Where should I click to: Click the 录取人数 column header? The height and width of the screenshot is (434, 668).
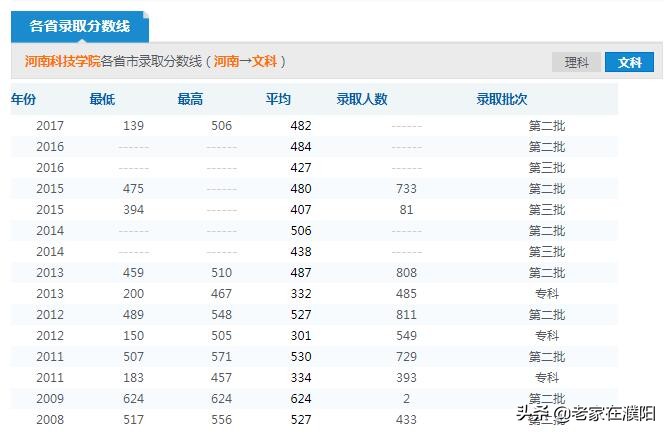tap(362, 99)
